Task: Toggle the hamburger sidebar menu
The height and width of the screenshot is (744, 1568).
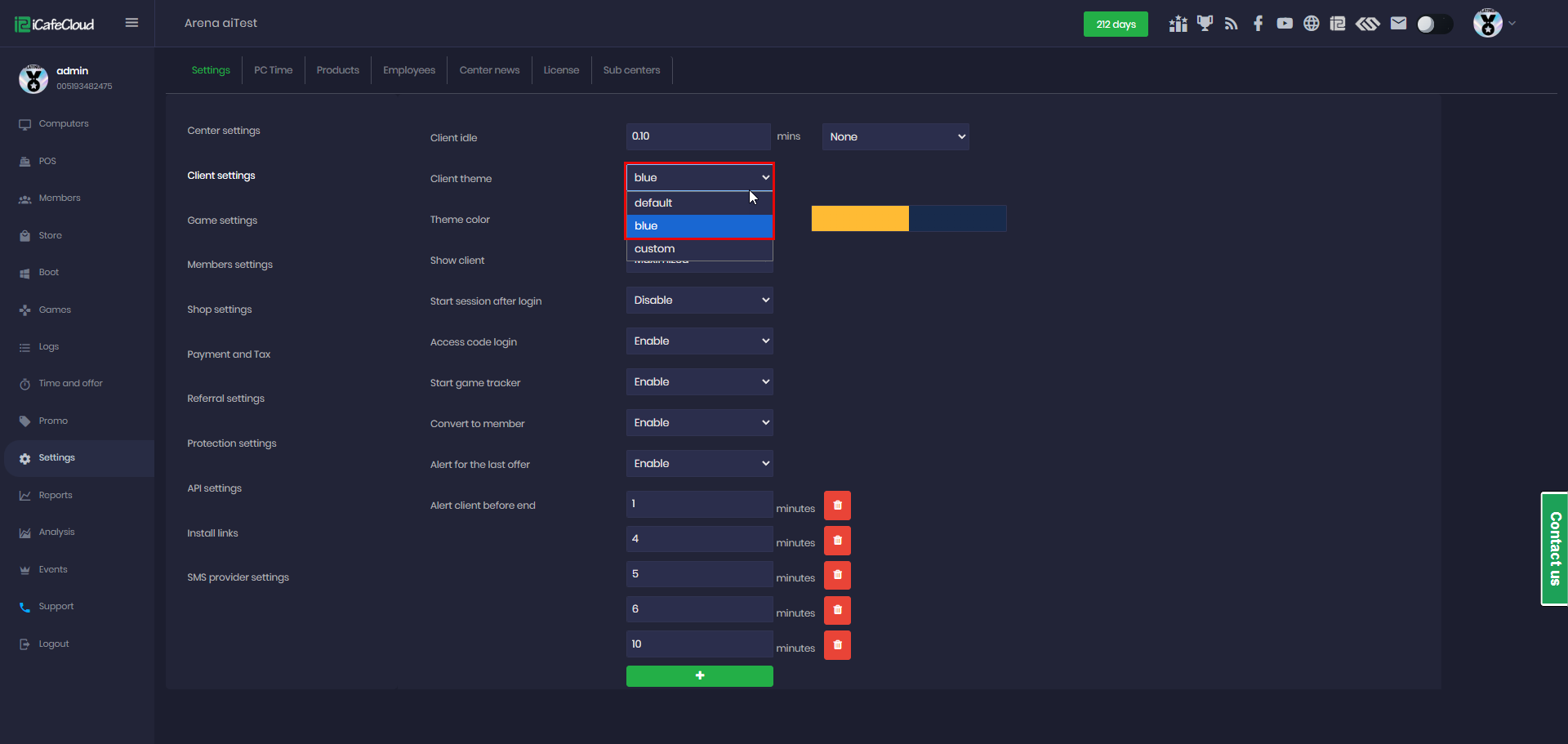Action: [x=131, y=23]
